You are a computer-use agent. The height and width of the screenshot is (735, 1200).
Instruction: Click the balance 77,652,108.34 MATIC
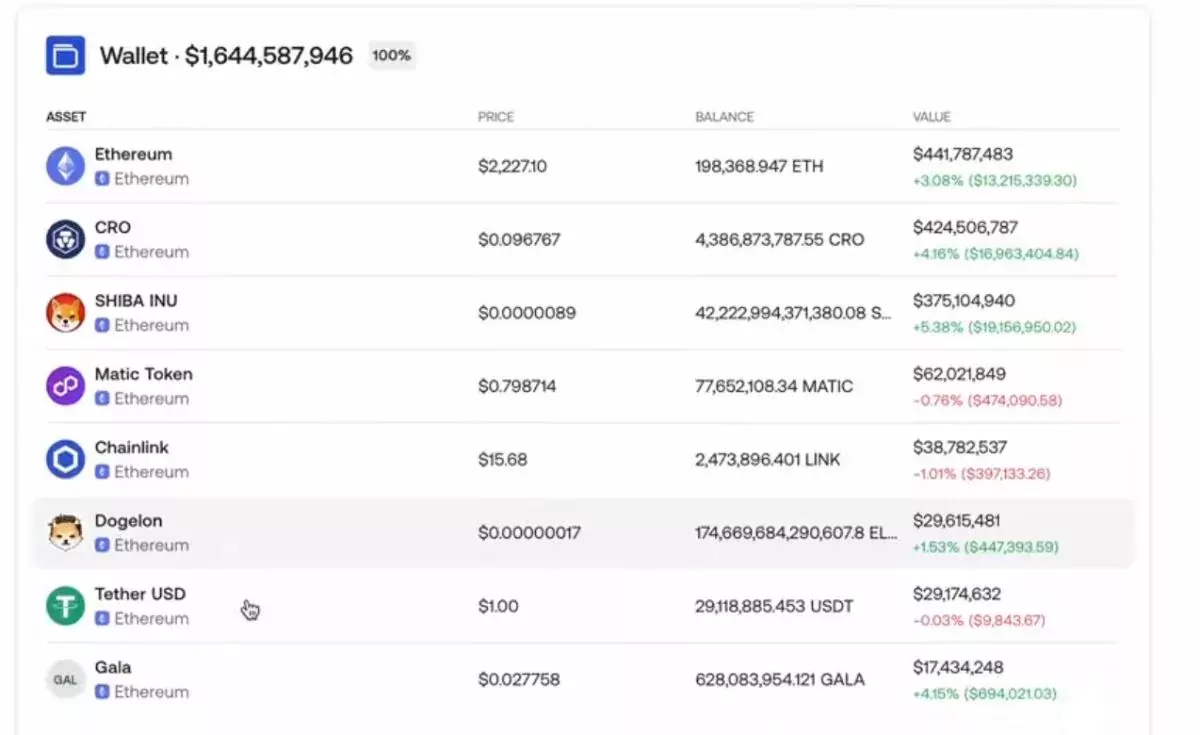tap(774, 386)
